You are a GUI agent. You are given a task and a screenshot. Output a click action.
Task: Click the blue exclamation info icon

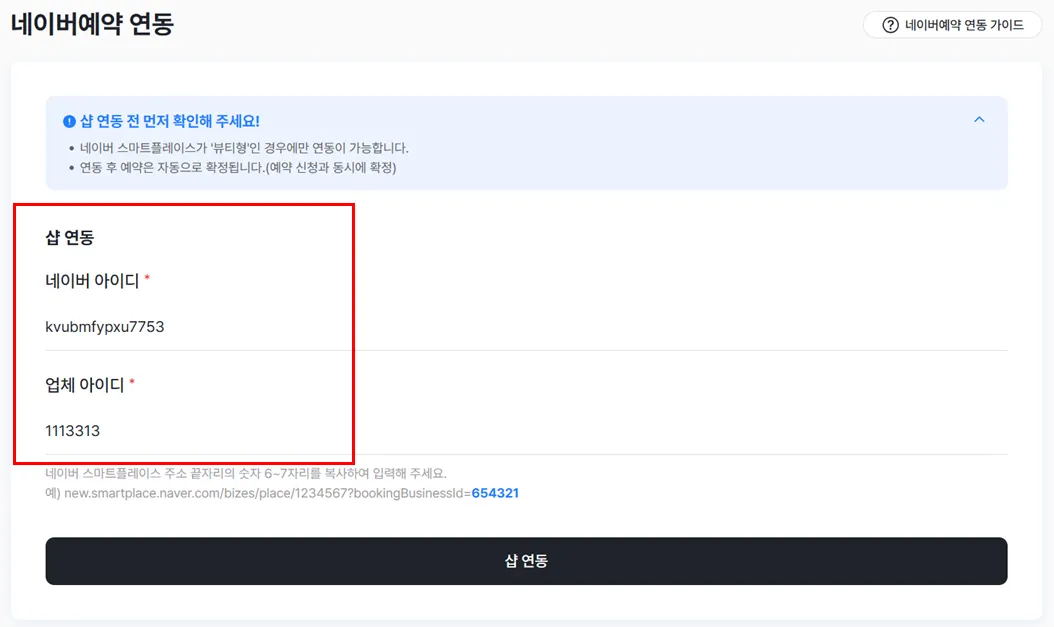tap(69, 122)
